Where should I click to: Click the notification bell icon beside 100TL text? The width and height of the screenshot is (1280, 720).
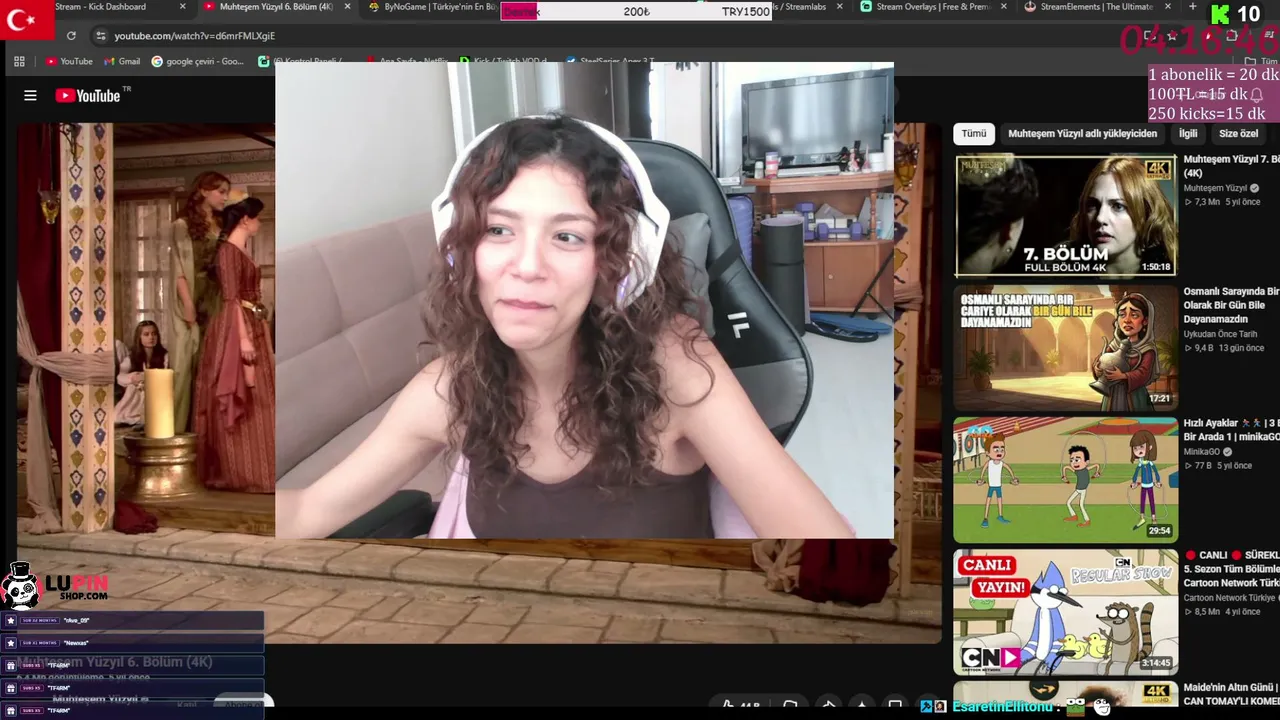1257,94
